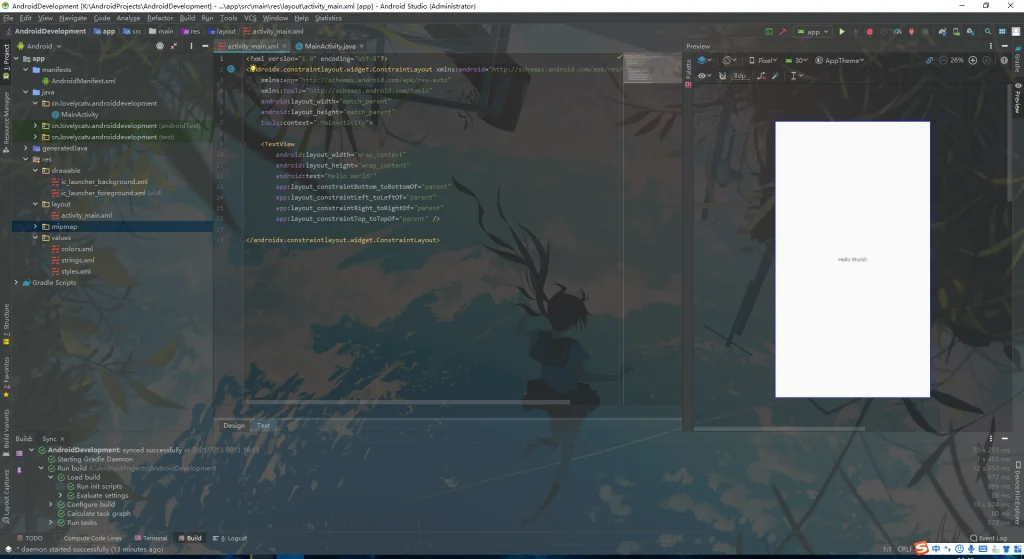Viewport: 1024px width, 559px height.
Task: Collapse all nodes in Project panel
Action: pyautogui.click(x=174, y=46)
